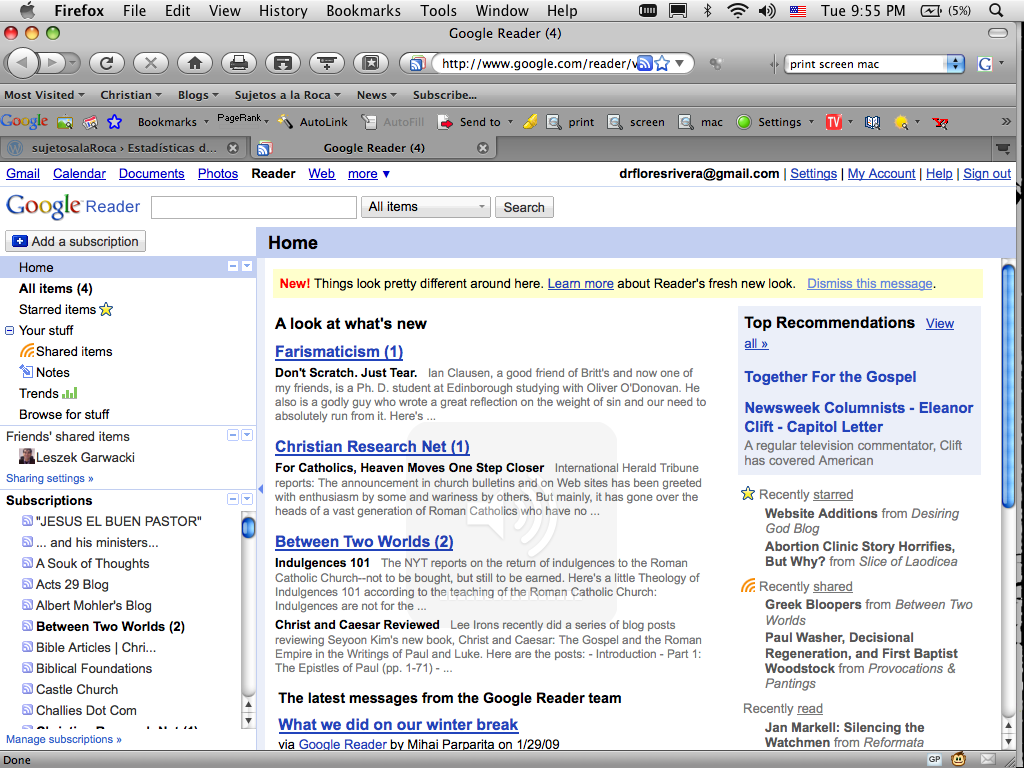Switch to the sujetosalaRoca tab

pos(120,148)
